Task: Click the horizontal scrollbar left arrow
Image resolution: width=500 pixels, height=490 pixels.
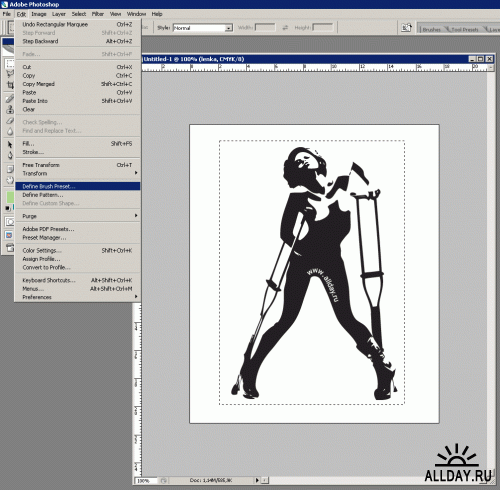Action: (264, 480)
